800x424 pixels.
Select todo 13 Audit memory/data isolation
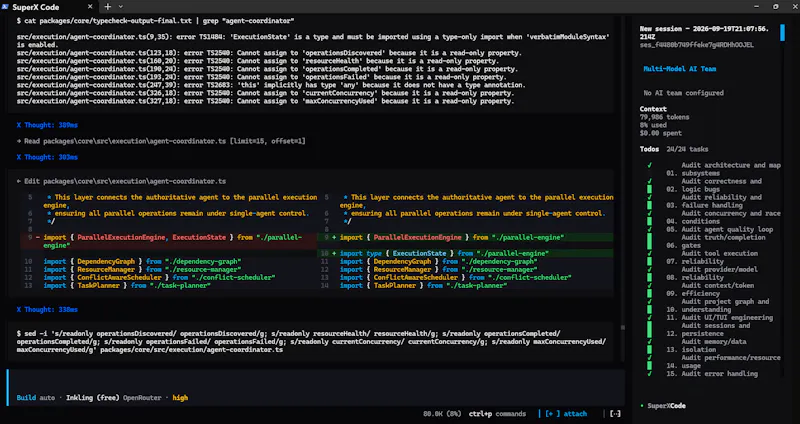(706, 345)
